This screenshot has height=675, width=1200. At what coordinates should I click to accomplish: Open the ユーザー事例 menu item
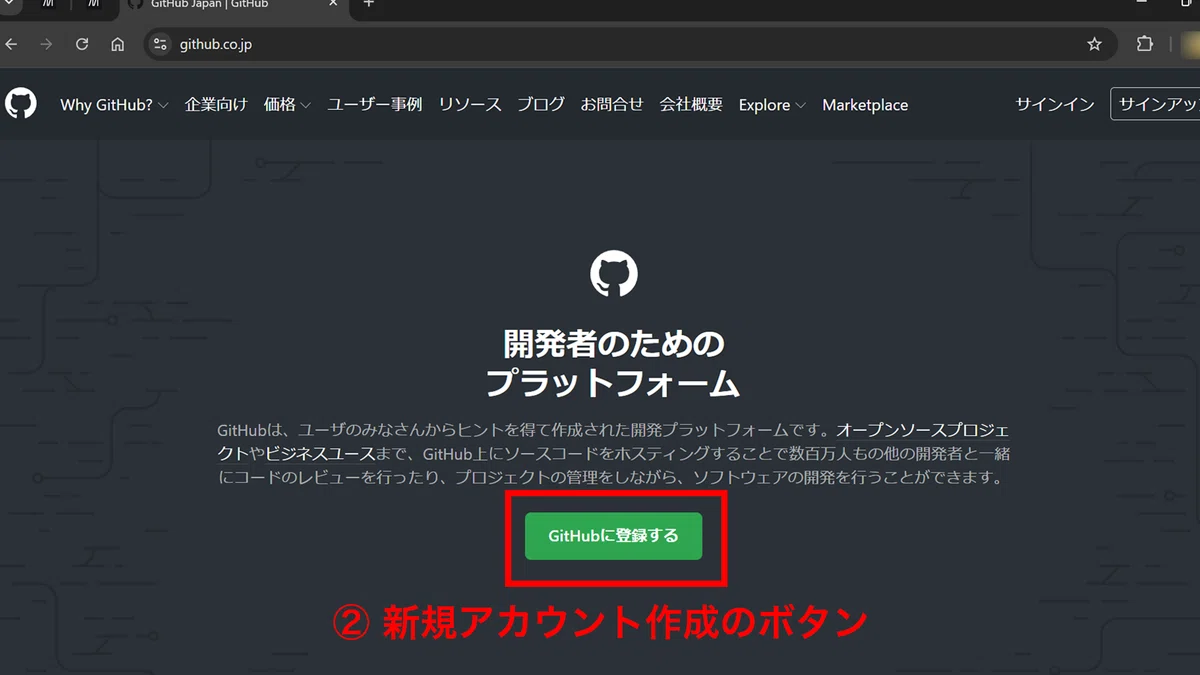[x=375, y=105]
